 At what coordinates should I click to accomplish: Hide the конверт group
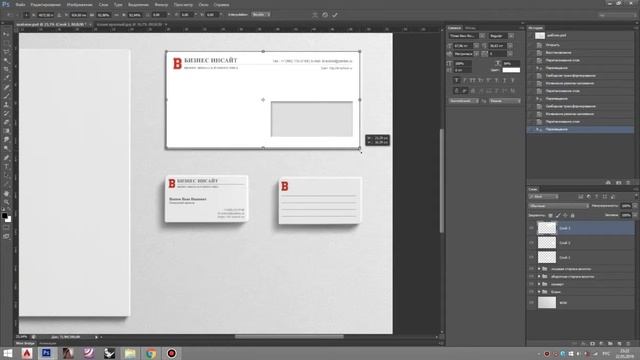point(531,284)
